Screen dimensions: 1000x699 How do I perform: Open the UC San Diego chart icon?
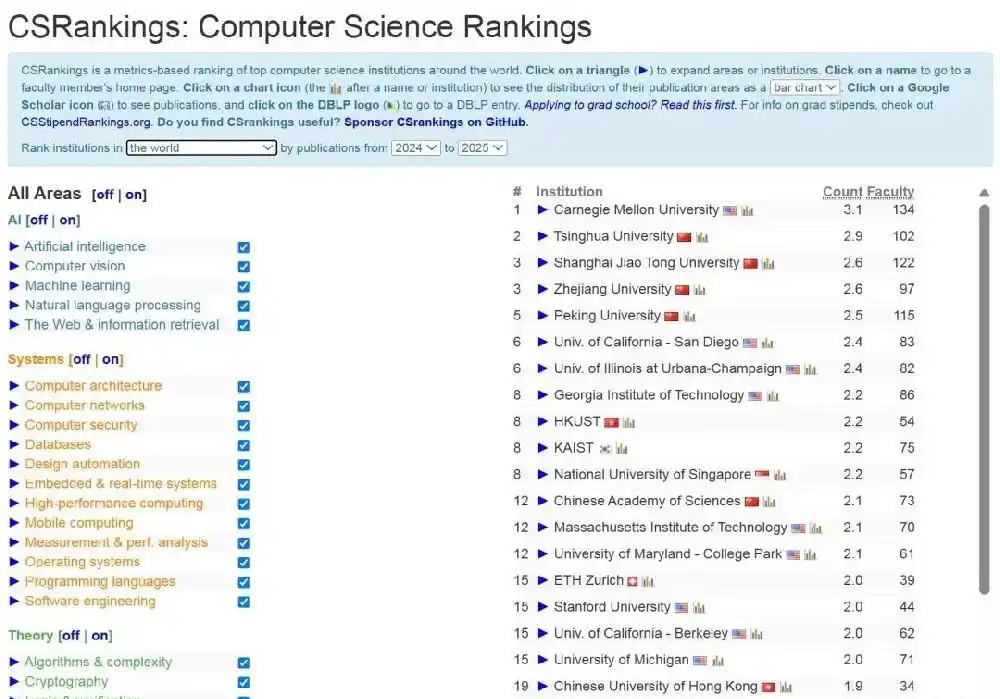point(768,344)
